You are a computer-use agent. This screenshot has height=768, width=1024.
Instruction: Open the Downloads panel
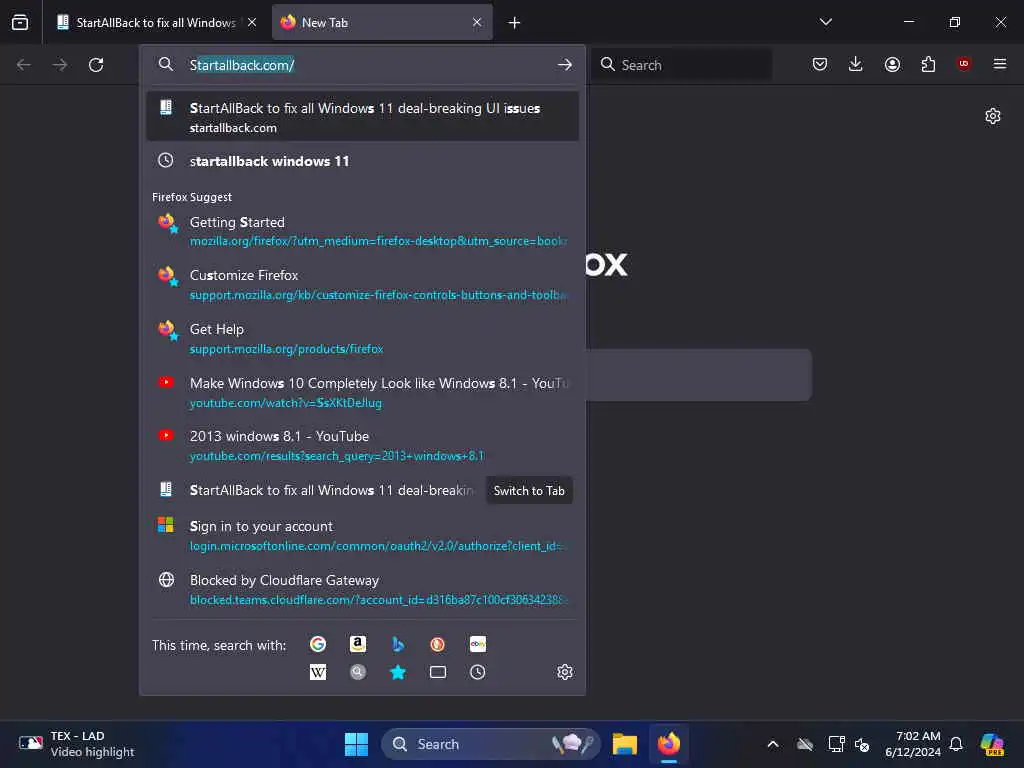click(x=856, y=64)
